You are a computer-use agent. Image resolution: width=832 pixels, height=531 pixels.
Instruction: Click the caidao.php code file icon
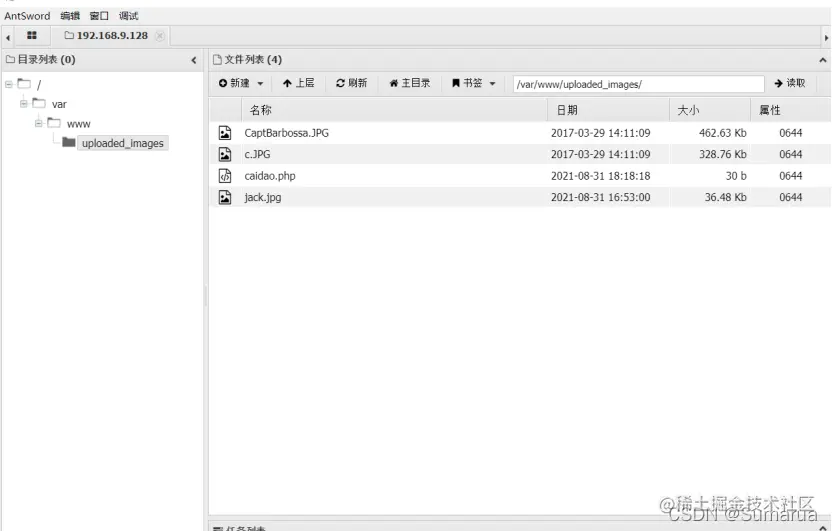(x=225, y=176)
